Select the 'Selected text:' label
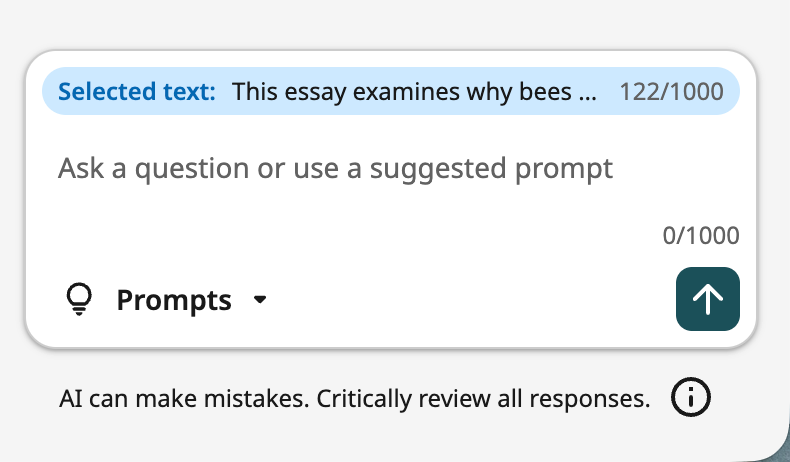Viewport: 790px width, 462px height. [137, 92]
